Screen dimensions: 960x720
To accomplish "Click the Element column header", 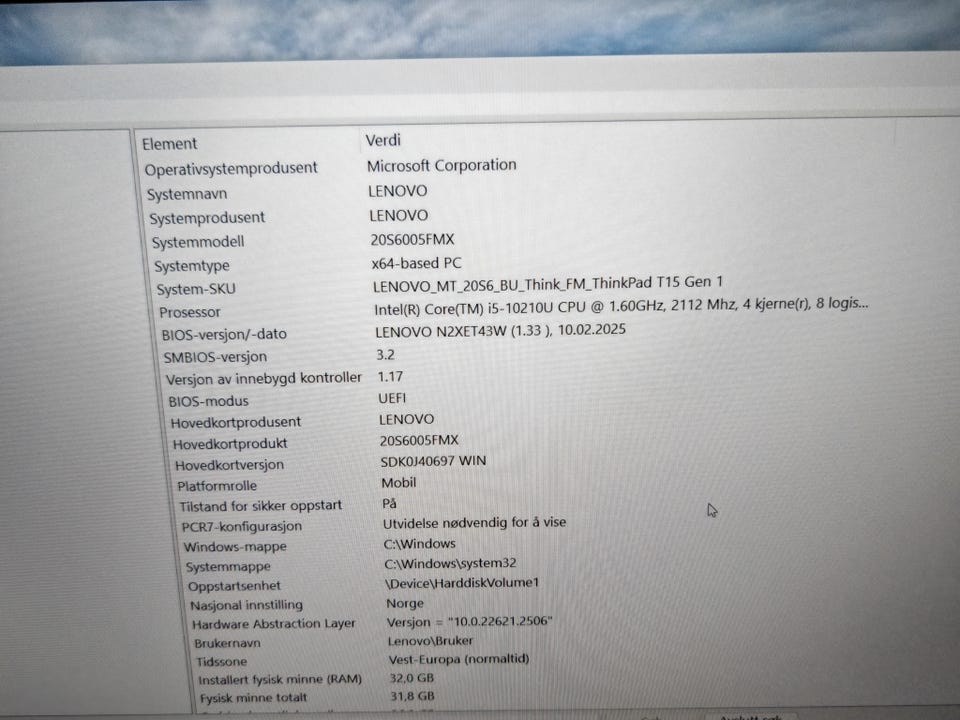I will click(170, 144).
